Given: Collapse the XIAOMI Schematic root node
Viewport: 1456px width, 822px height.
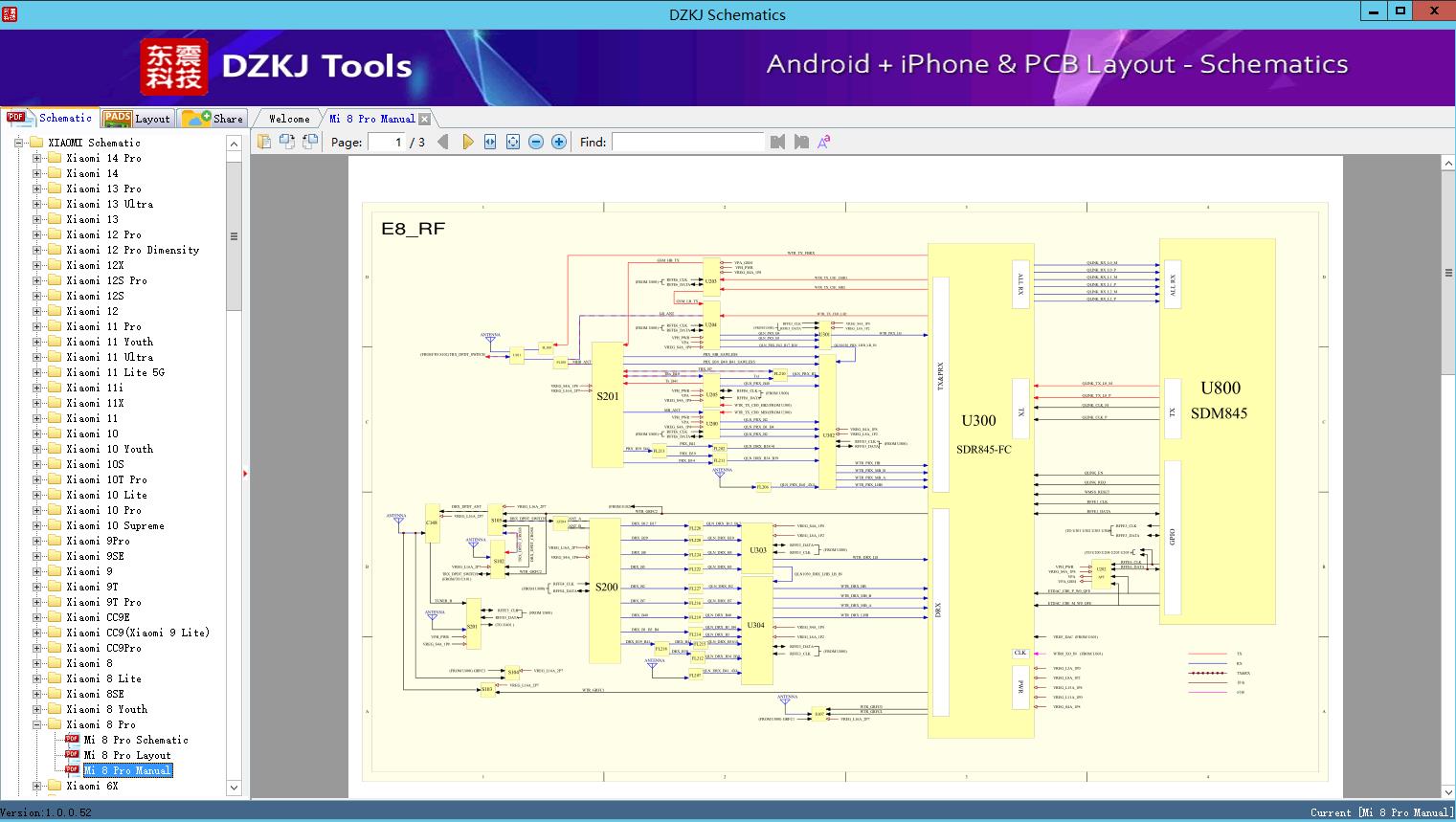Looking at the screenshot, I should (x=18, y=143).
